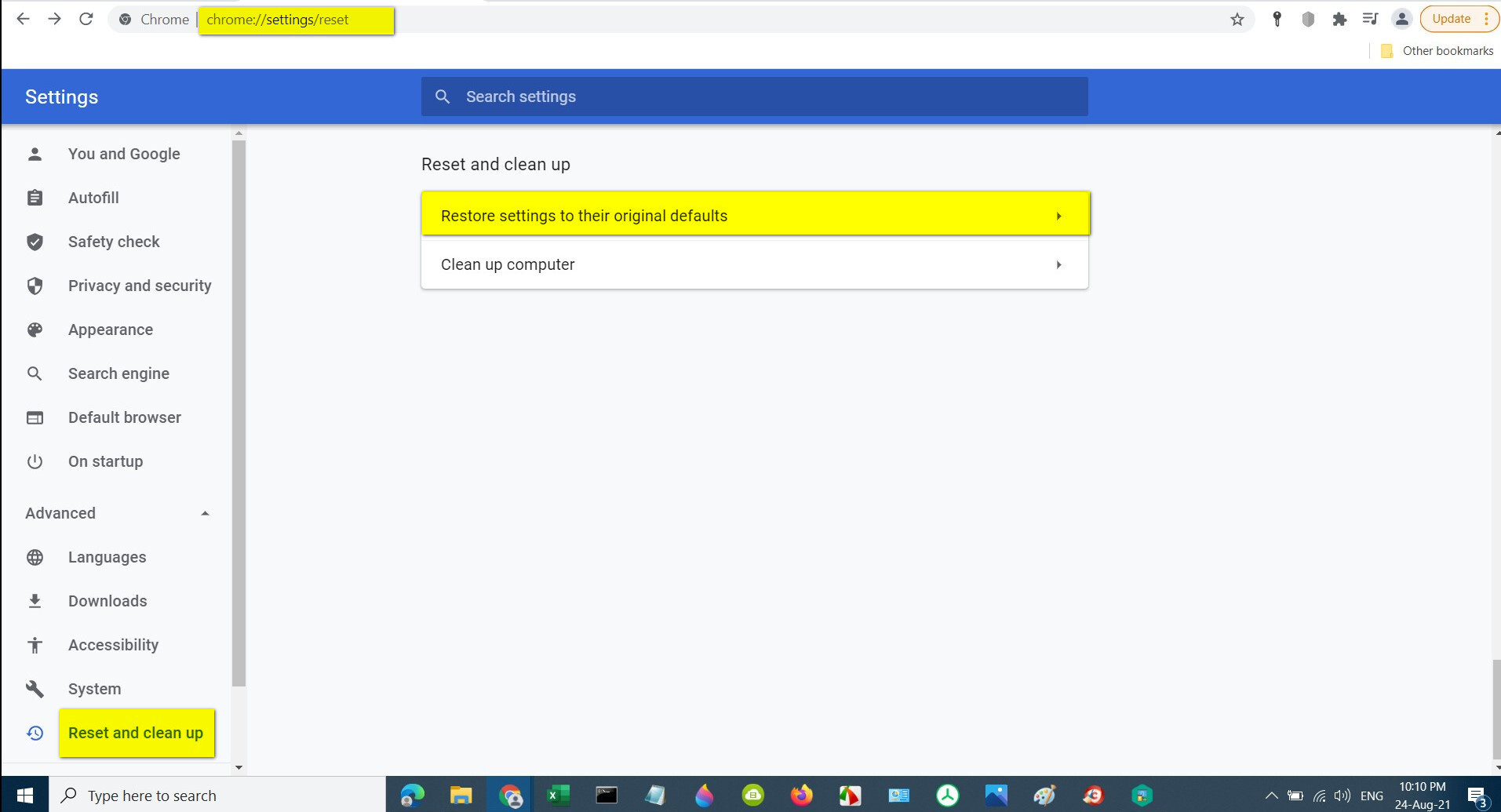Click the Settings title in blue header
Screen dimensions: 1501x812
(x=61, y=96)
